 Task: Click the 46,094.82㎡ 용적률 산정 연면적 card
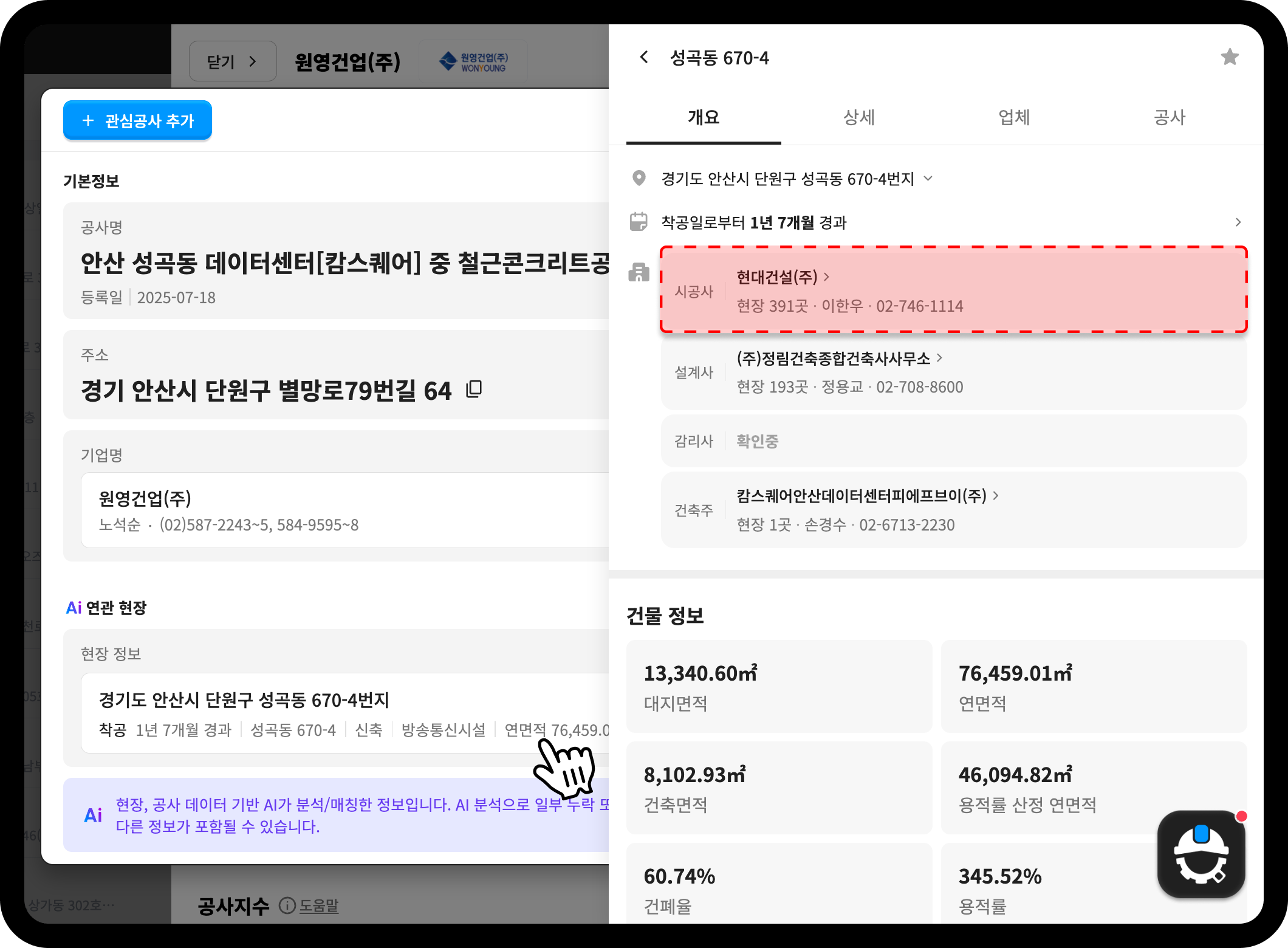pyautogui.click(x=1094, y=788)
